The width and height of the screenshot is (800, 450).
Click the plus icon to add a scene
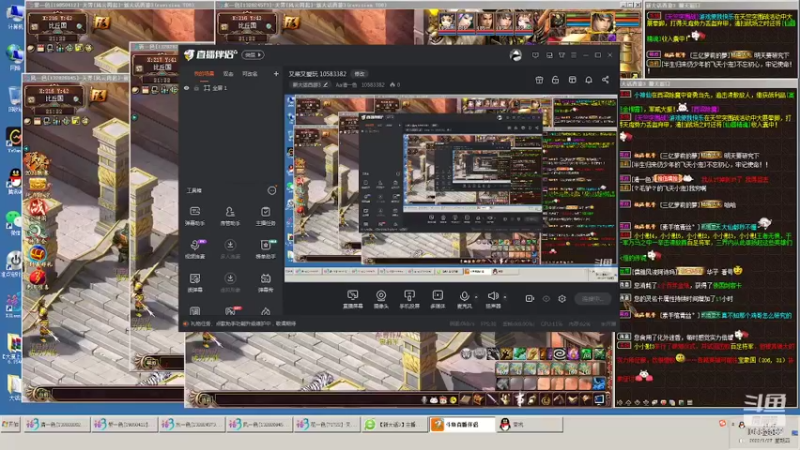click(276, 74)
